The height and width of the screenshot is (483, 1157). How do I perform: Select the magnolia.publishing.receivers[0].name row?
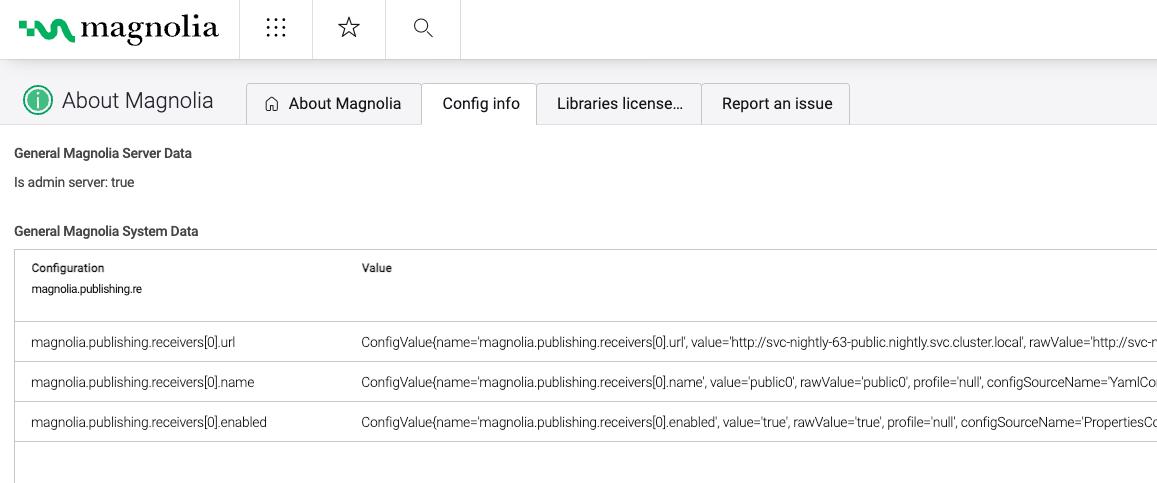coord(139,382)
